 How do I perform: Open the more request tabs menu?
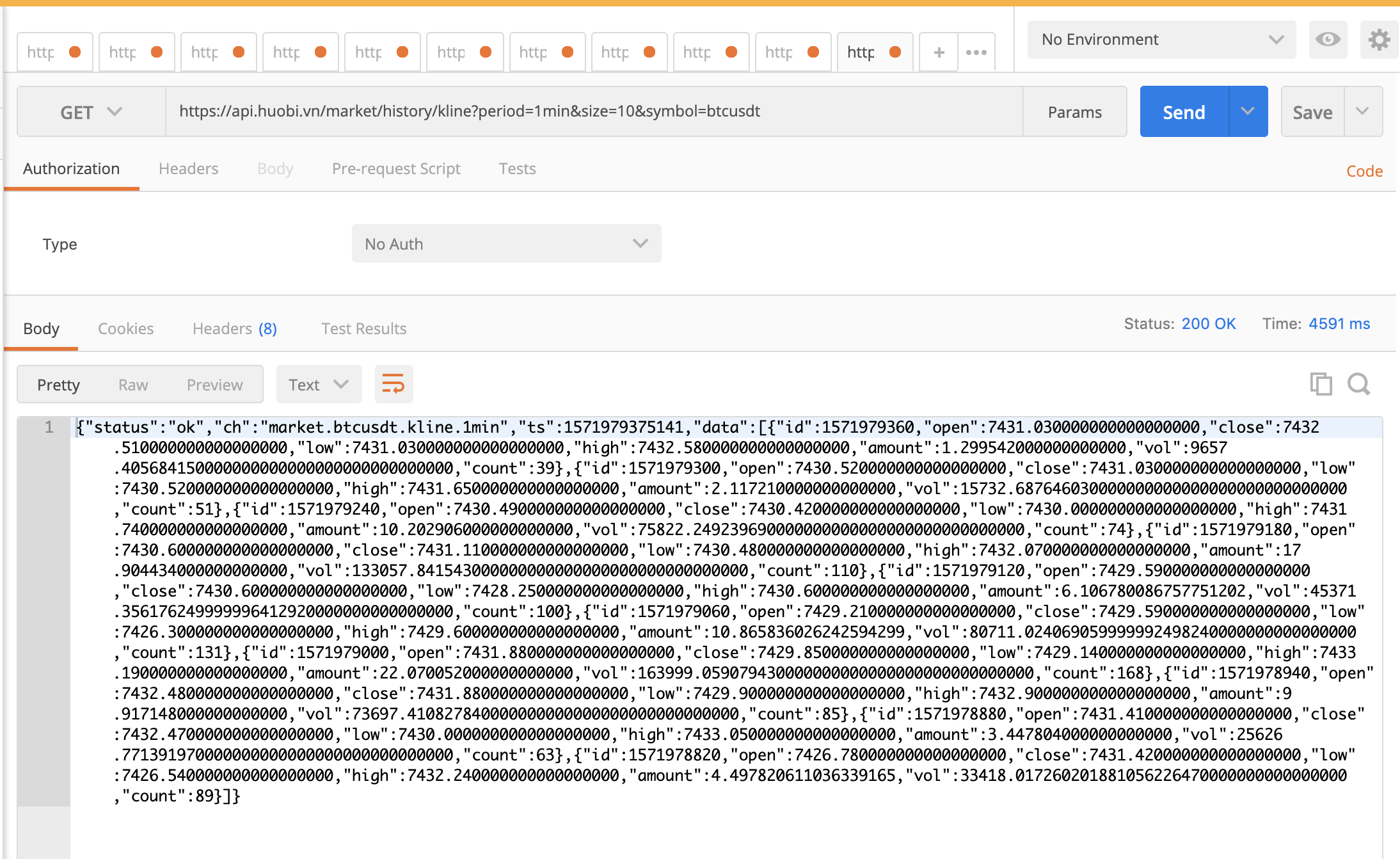(x=976, y=51)
